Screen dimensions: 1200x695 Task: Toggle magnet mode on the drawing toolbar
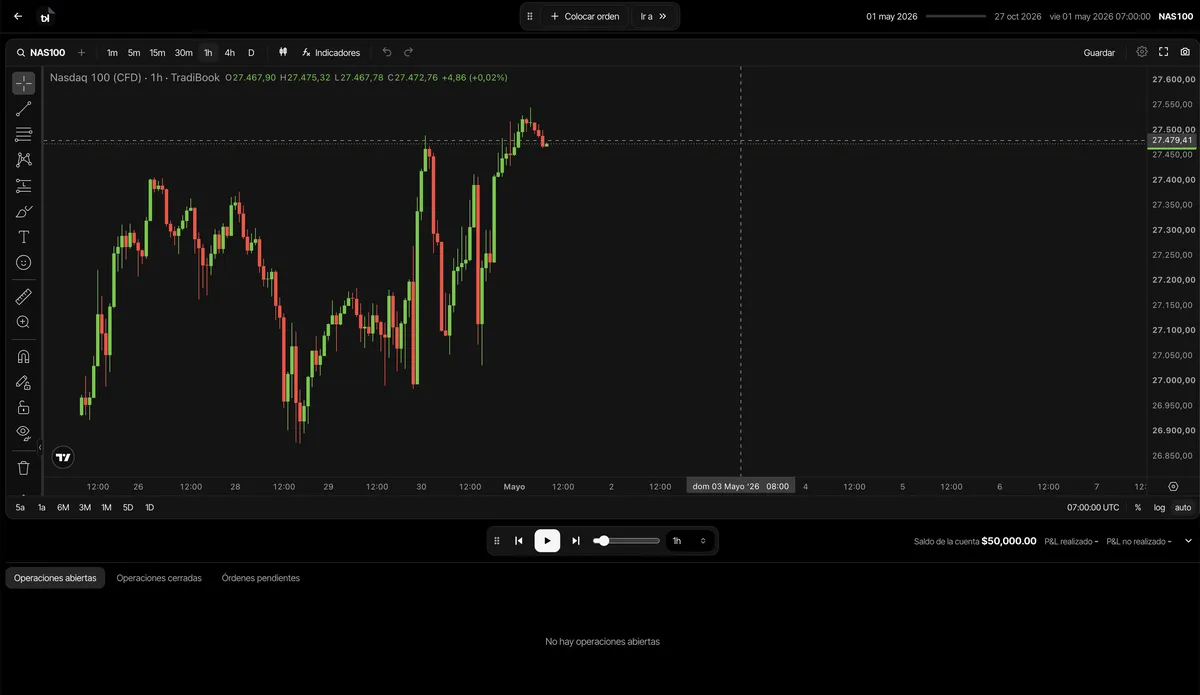click(24, 356)
